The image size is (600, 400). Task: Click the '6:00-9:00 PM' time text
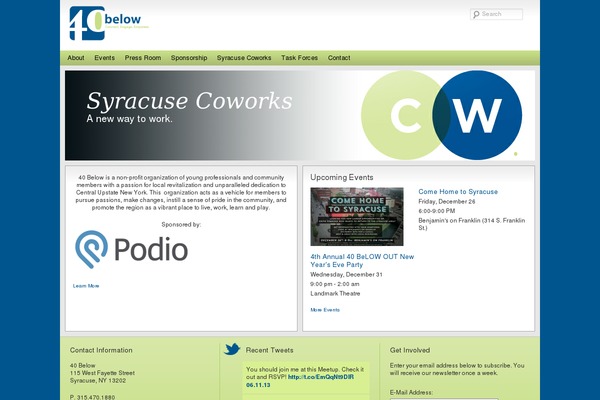(x=437, y=211)
